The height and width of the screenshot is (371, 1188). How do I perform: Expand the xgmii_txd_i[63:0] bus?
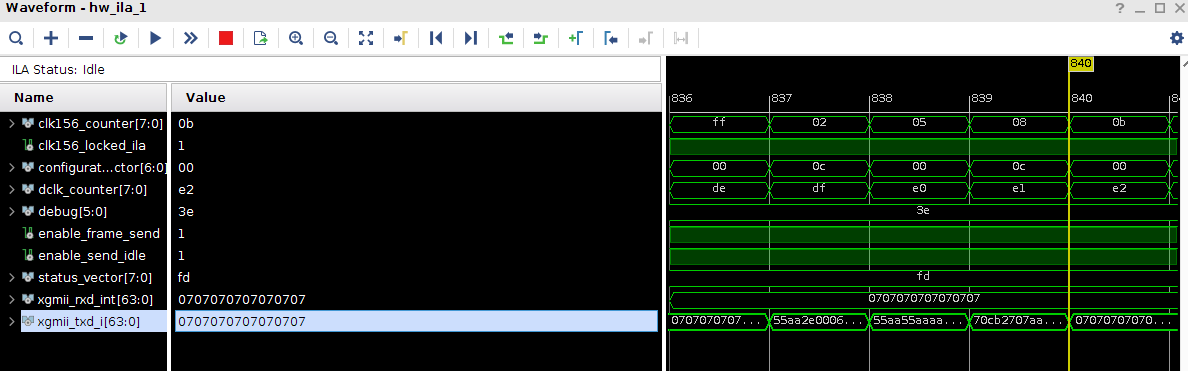point(11,322)
